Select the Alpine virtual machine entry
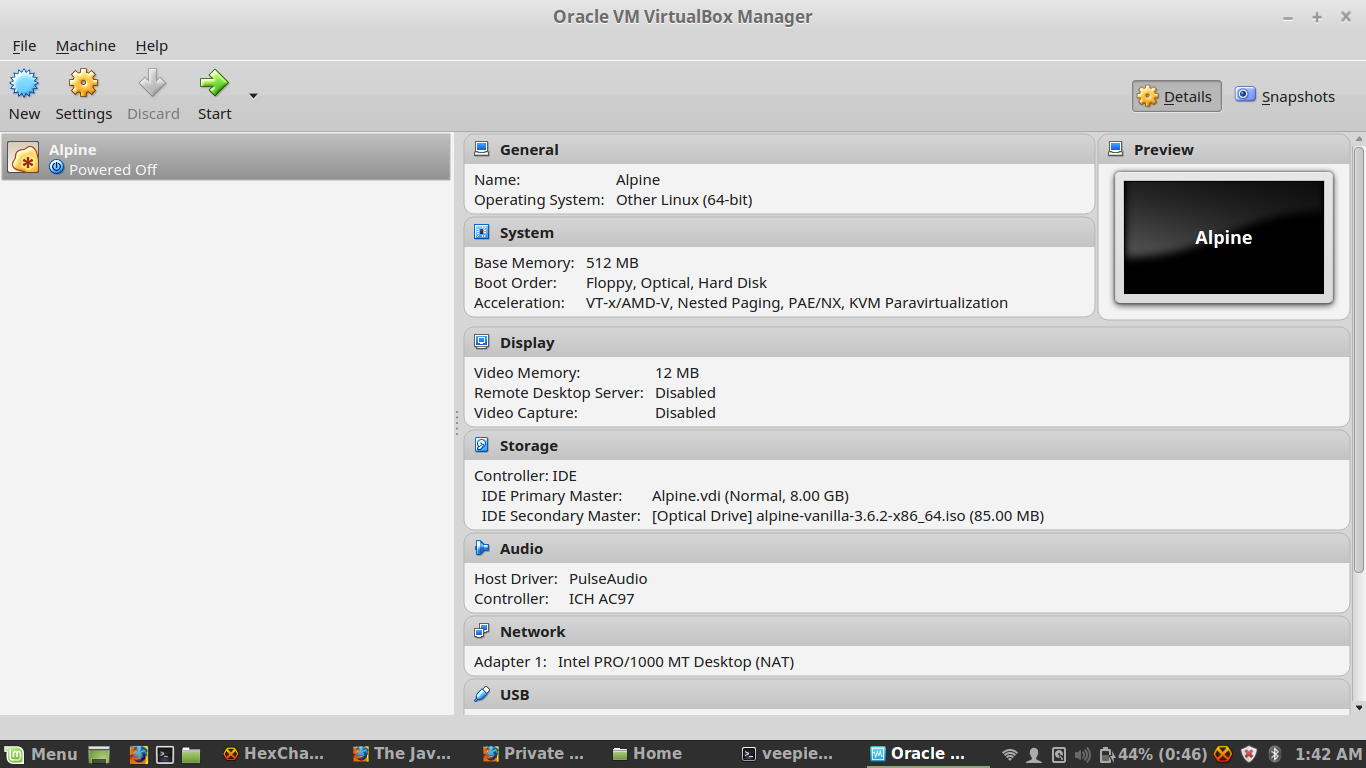The image size is (1366, 768). click(x=226, y=158)
